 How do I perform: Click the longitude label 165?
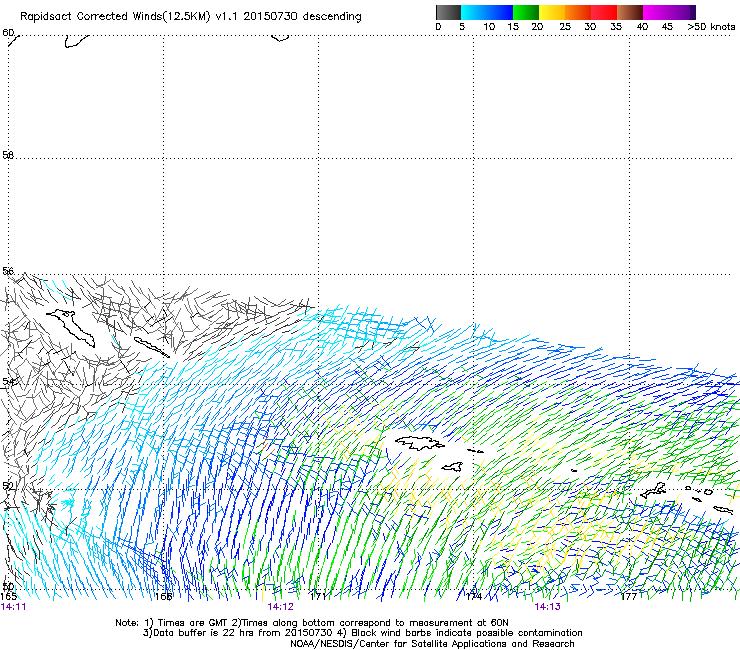click(8, 597)
